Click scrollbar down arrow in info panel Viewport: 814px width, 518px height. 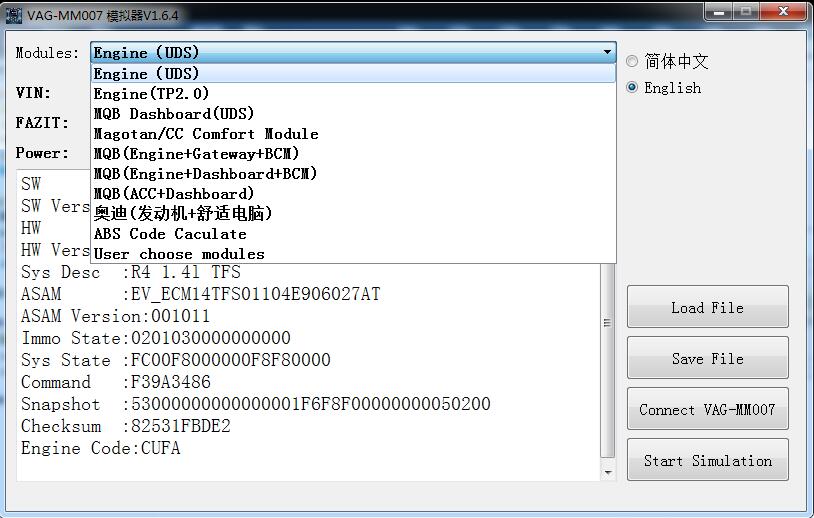click(x=607, y=473)
